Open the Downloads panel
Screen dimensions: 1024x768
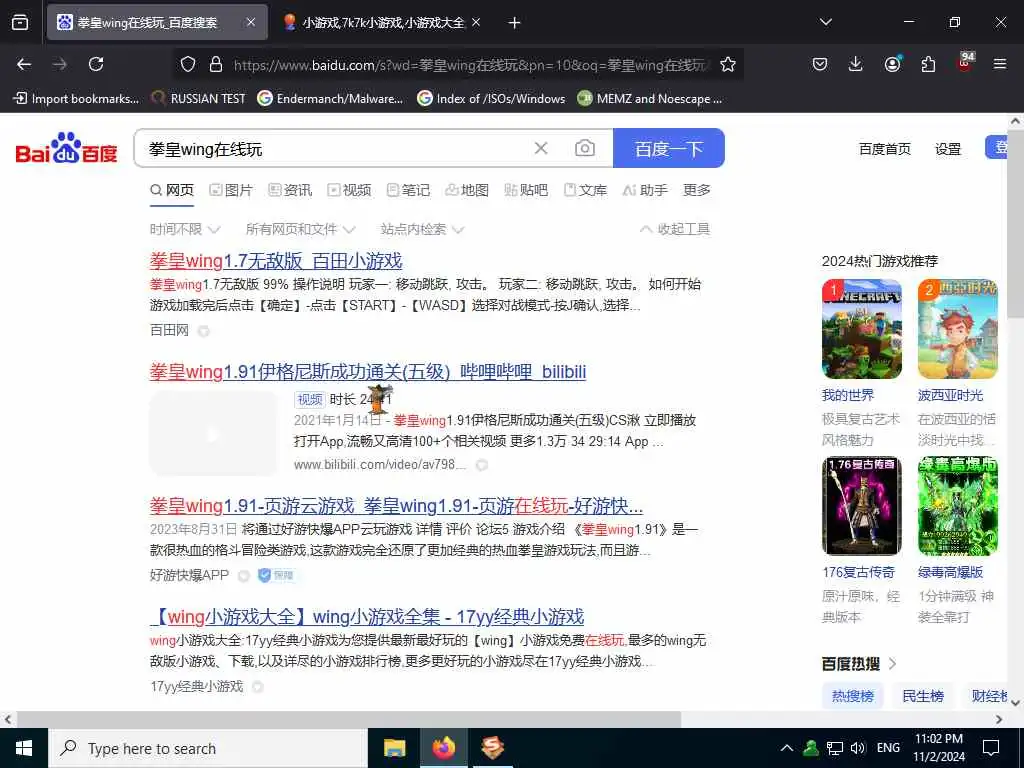click(x=856, y=64)
